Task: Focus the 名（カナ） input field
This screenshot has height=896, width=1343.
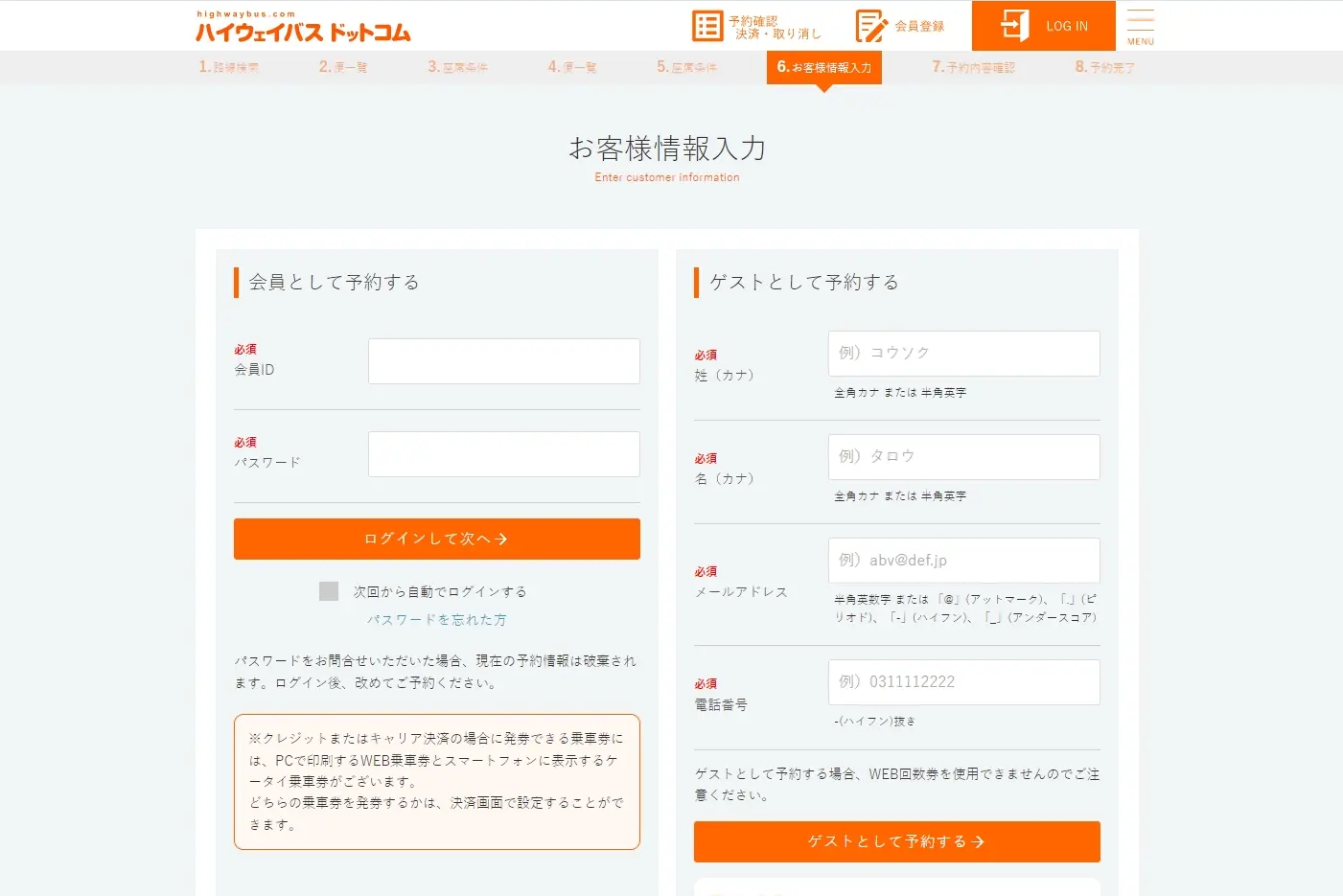Action: 962,457
